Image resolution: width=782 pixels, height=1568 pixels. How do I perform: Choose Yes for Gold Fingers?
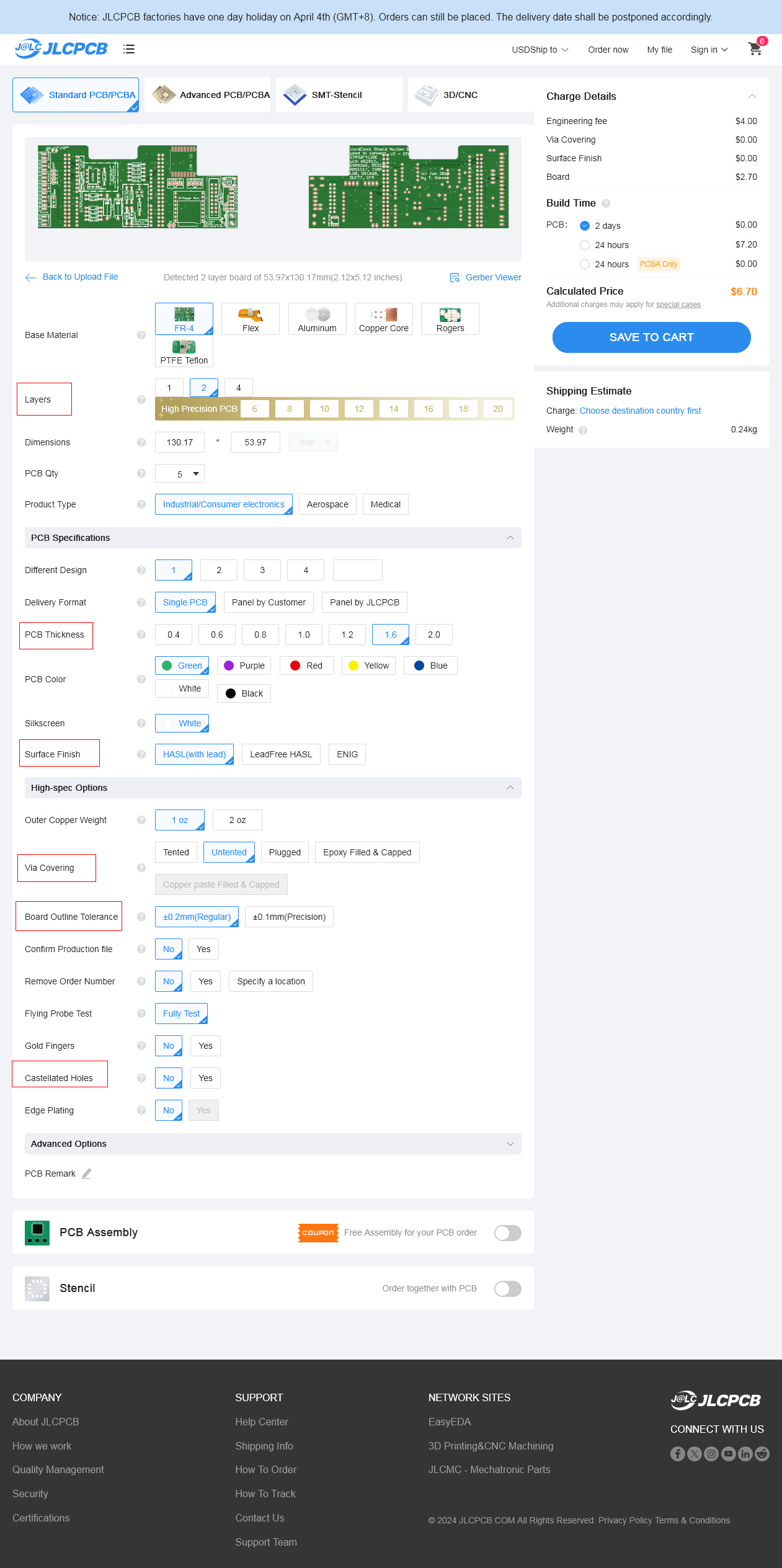pos(205,1046)
